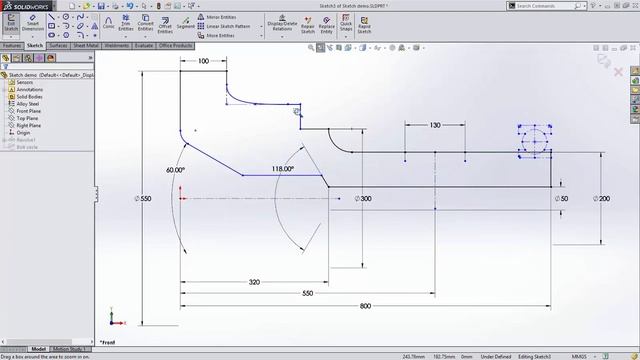Click Linear Sketch Pattern

224,26
